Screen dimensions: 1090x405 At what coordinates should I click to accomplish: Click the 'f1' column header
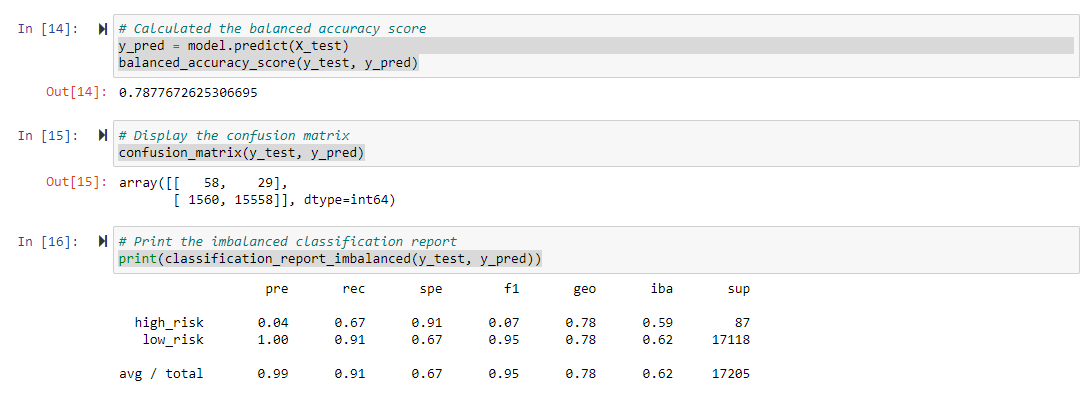(511, 289)
